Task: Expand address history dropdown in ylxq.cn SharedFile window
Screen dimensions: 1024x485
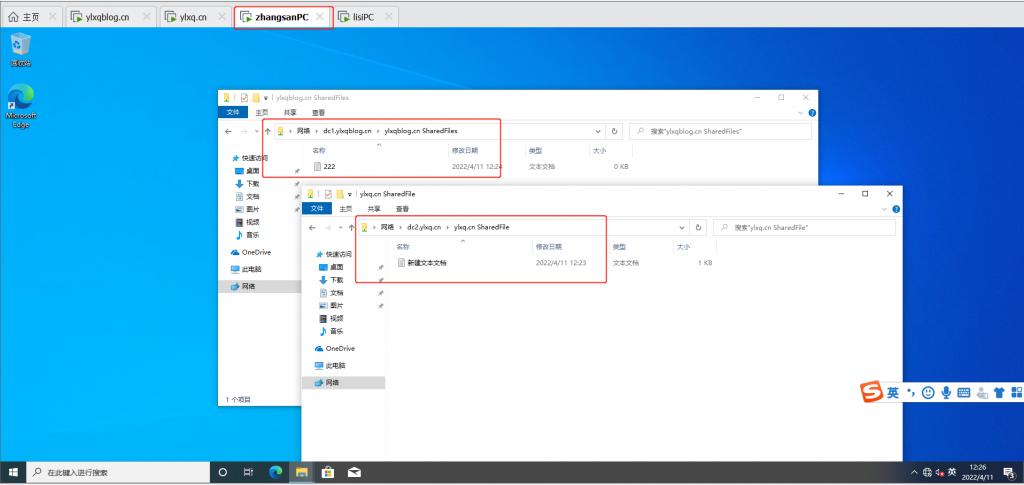Action: point(682,227)
